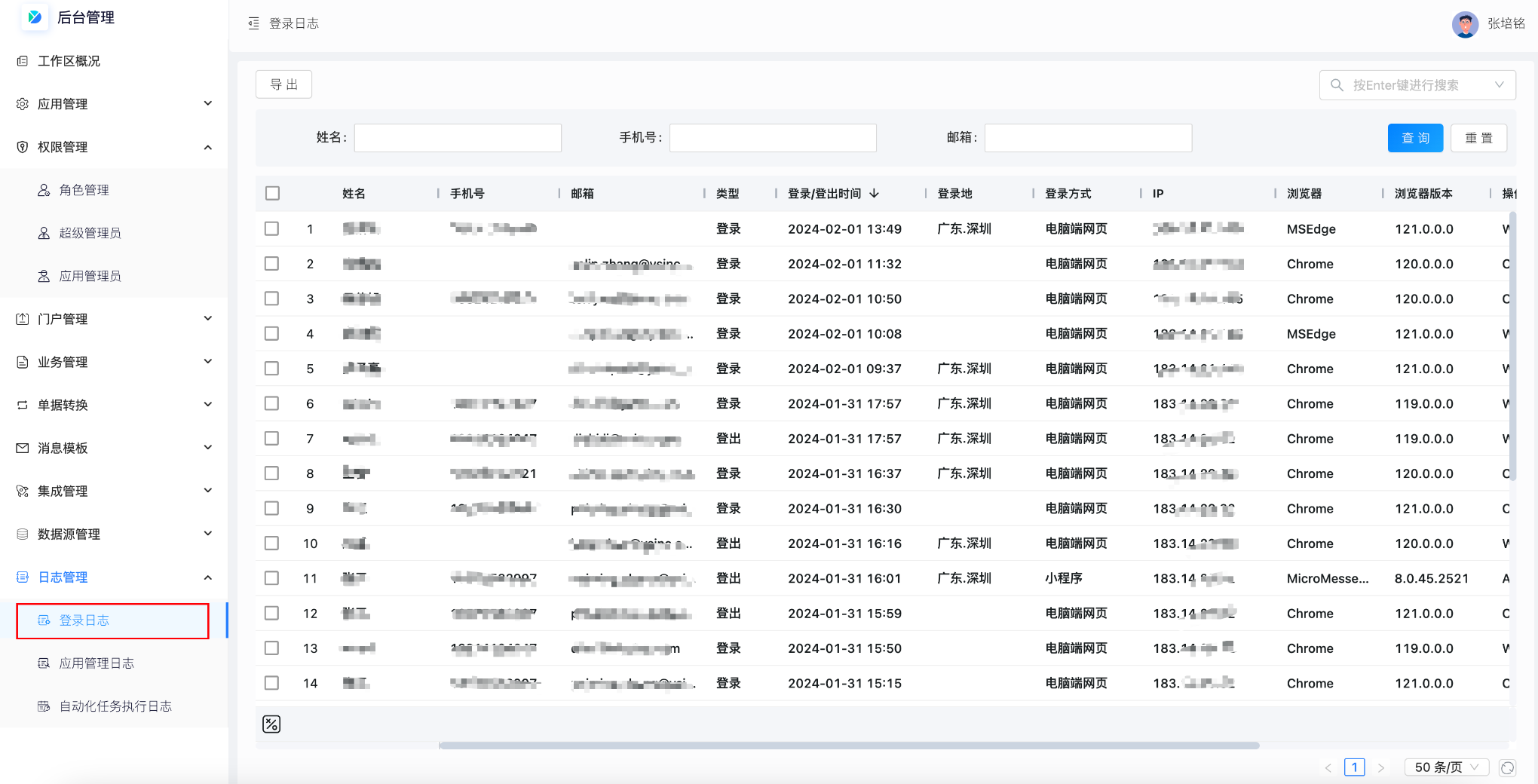Check the checkbox for row 1

(x=272, y=228)
